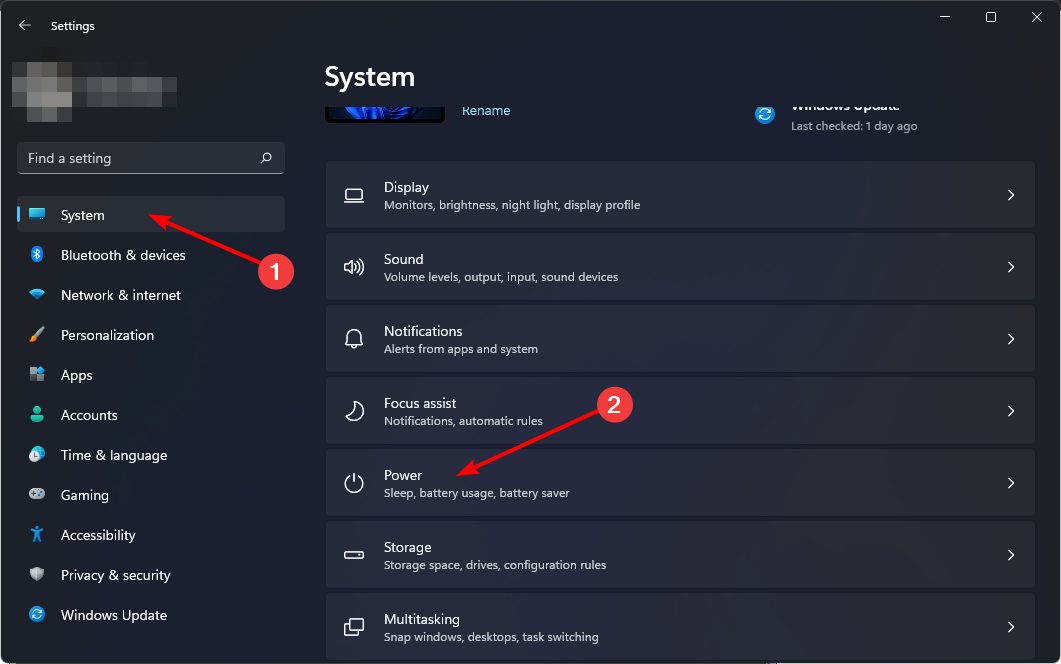Click the Display laptop icon
The width and height of the screenshot is (1061, 664).
(x=354, y=196)
